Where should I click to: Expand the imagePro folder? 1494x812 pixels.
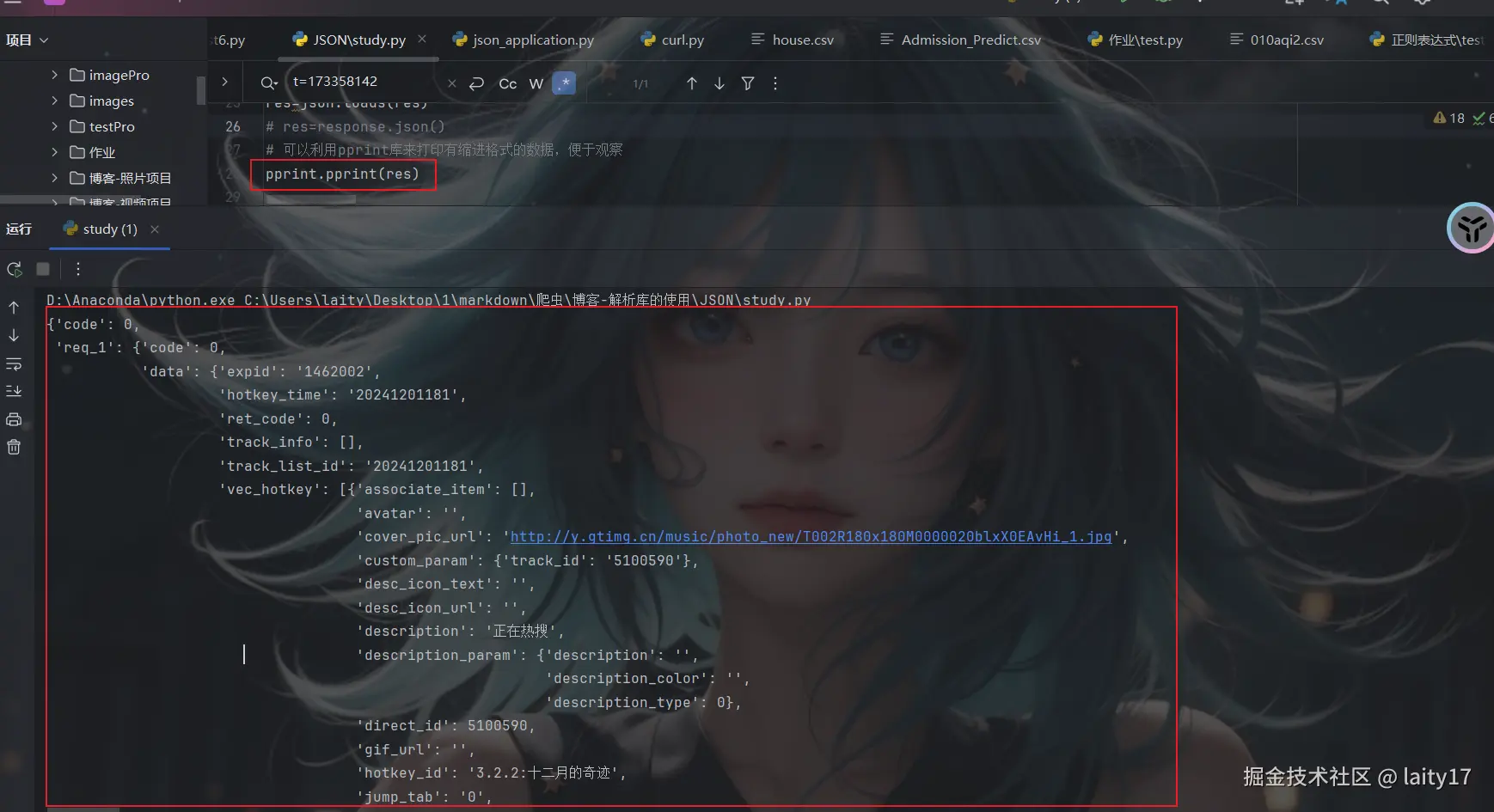(x=54, y=75)
